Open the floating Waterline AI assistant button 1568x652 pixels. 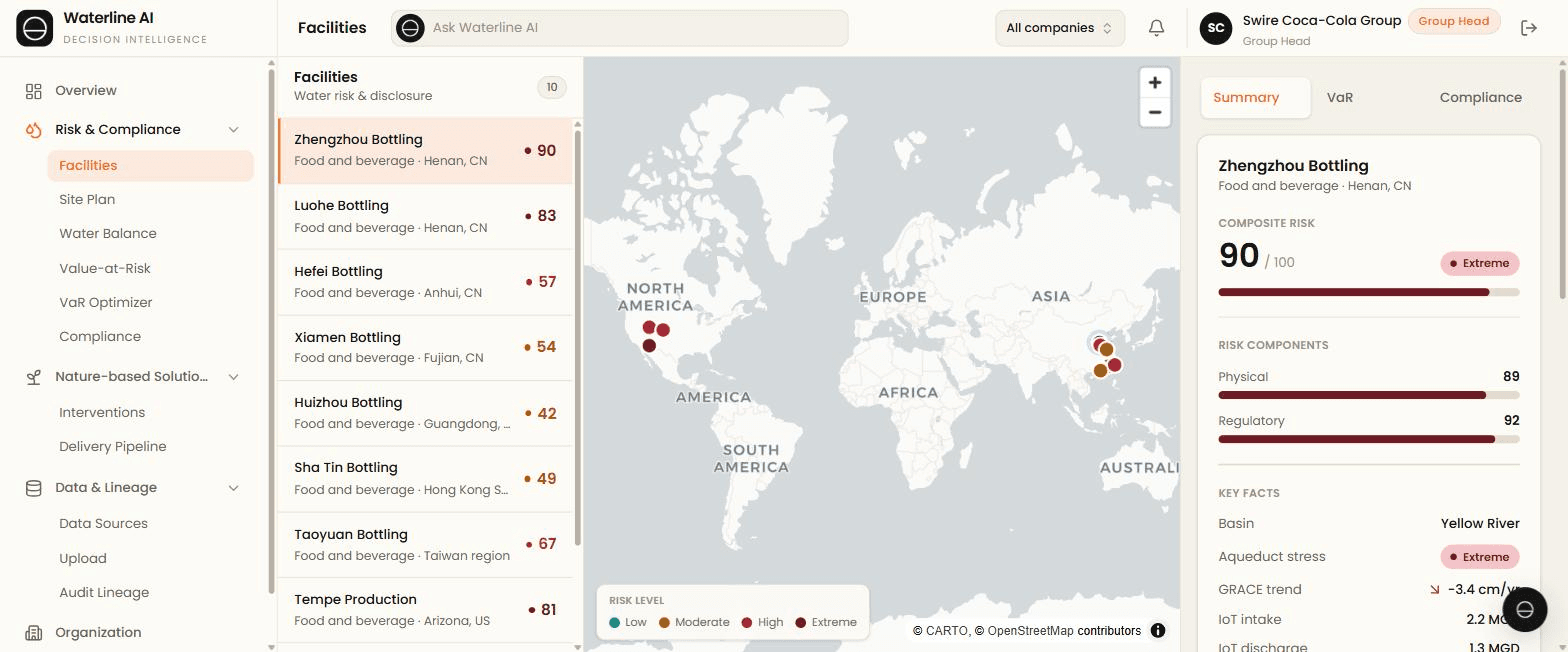coord(1525,609)
